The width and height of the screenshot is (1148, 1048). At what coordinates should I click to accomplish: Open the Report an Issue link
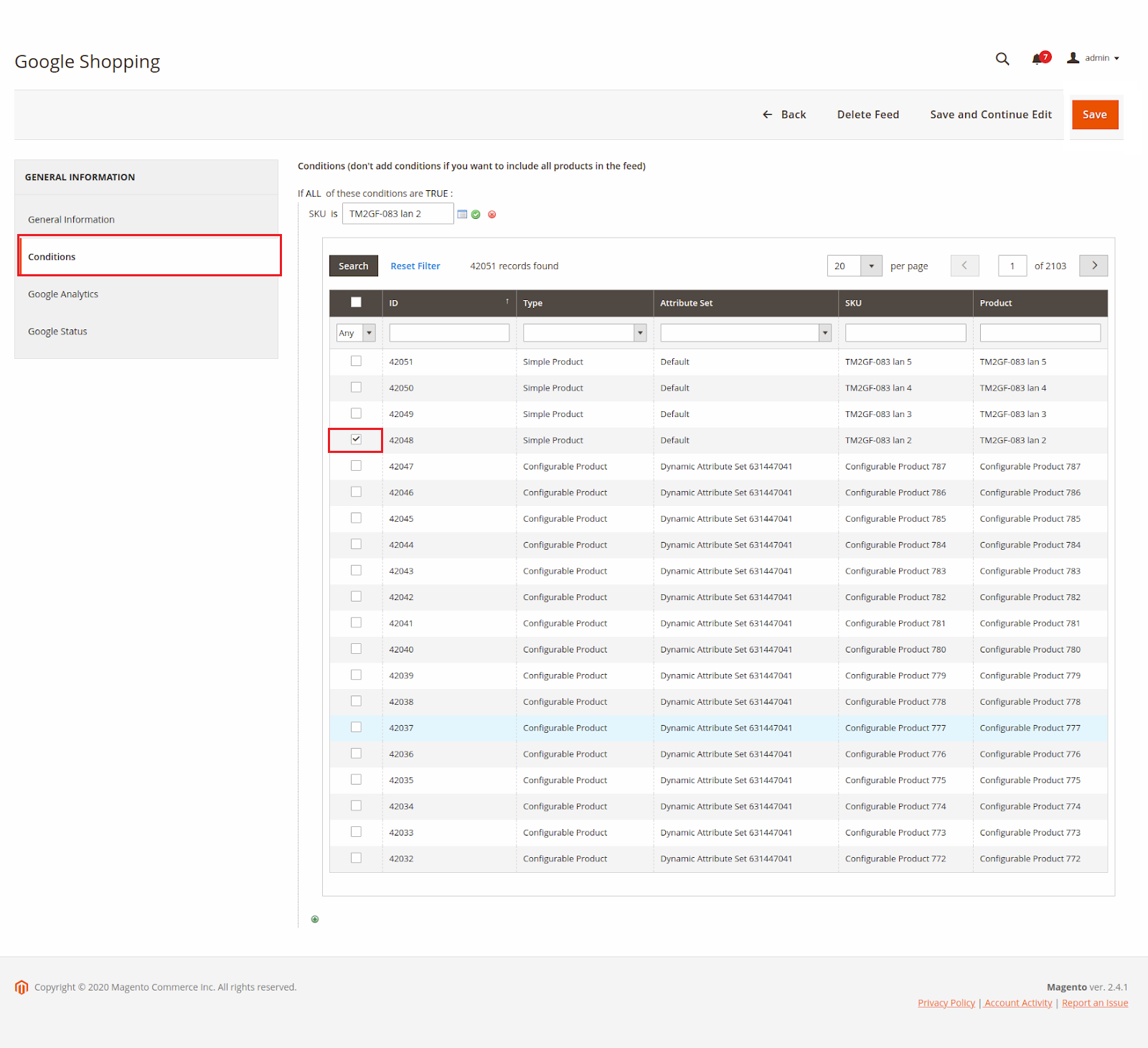[1095, 1003]
